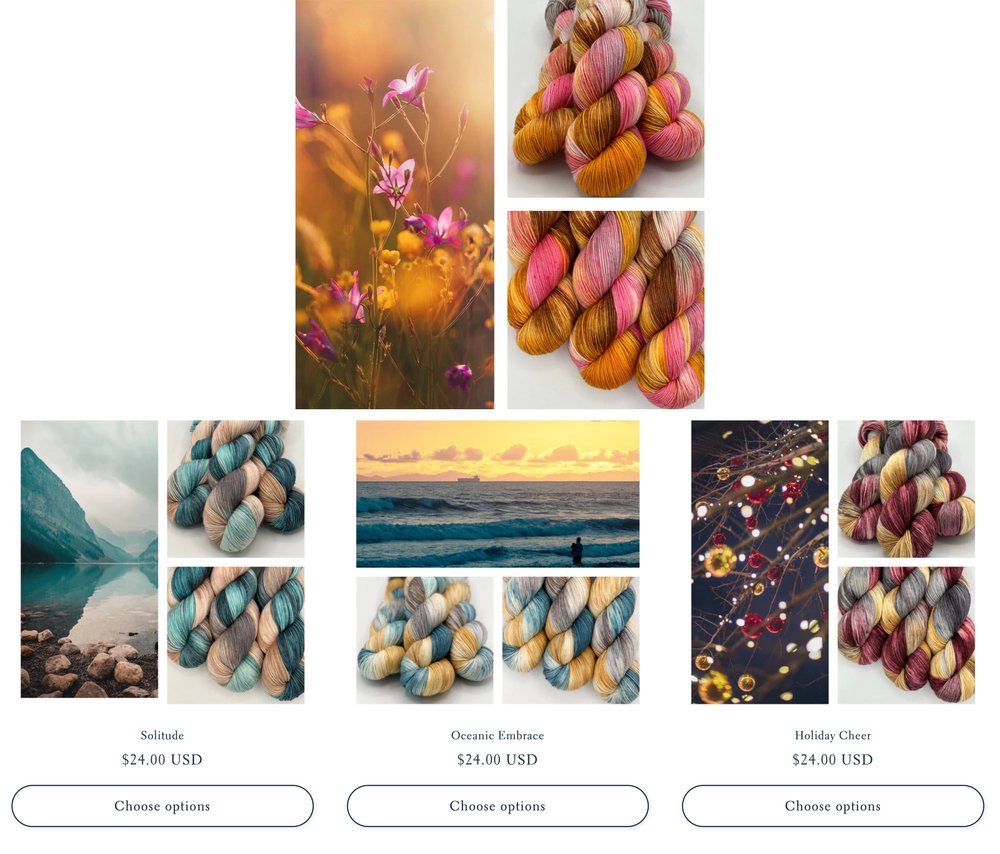Select the upper Solitude teal yarn skein image

point(235,489)
